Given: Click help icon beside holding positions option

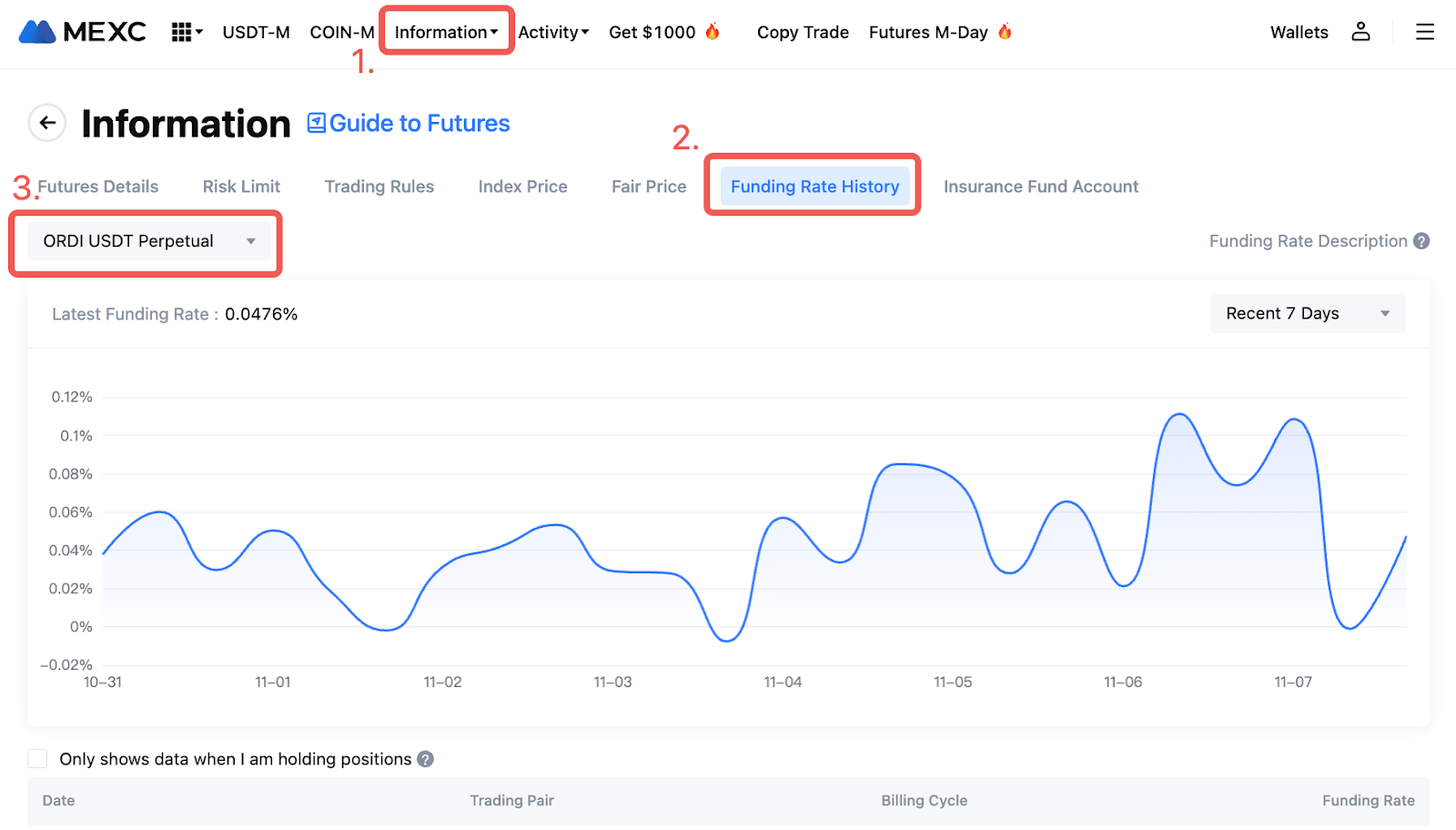Looking at the screenshot, I should (x=425, y=759).
